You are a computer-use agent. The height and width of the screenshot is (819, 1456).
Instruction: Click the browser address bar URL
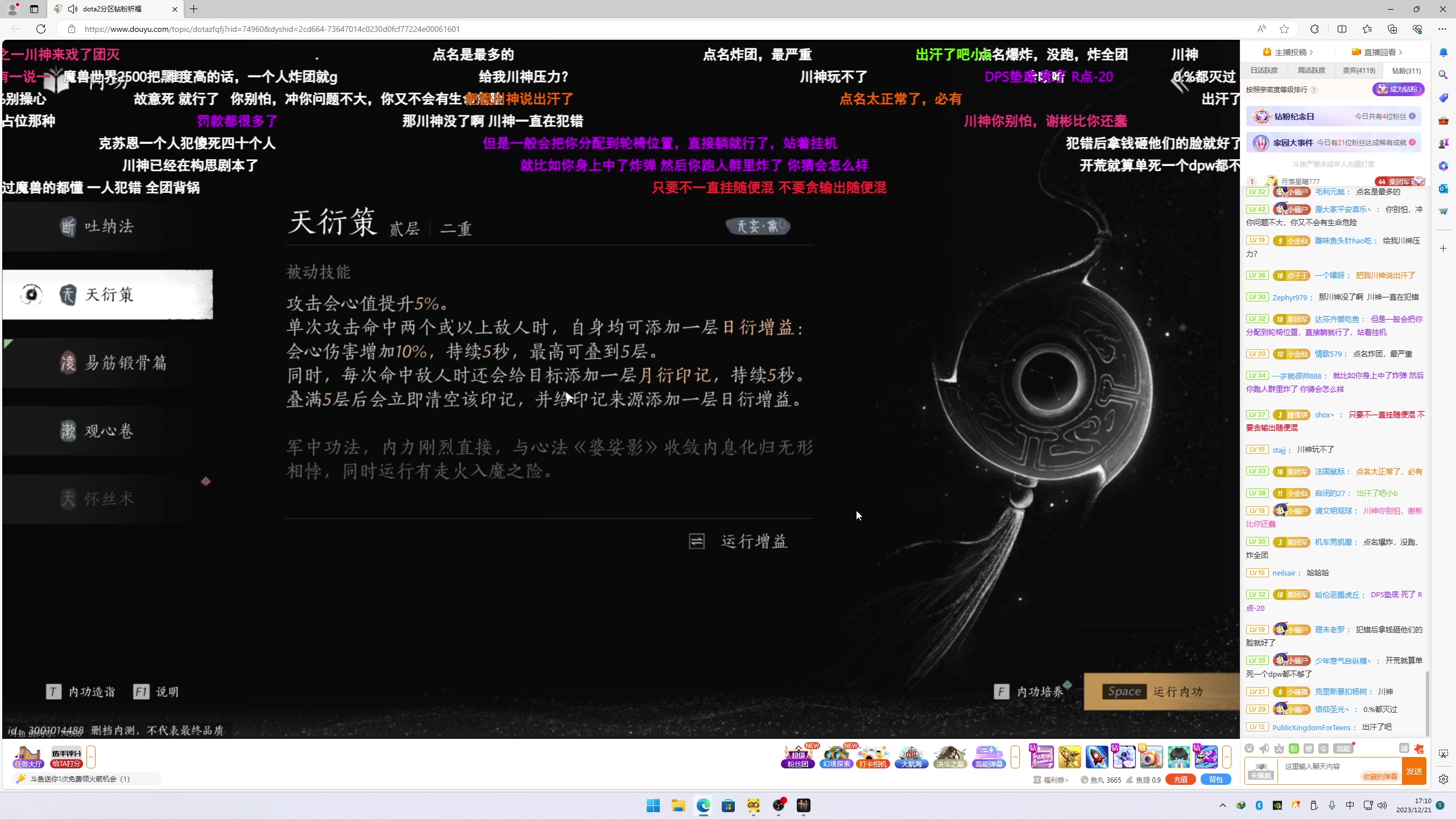272,29
